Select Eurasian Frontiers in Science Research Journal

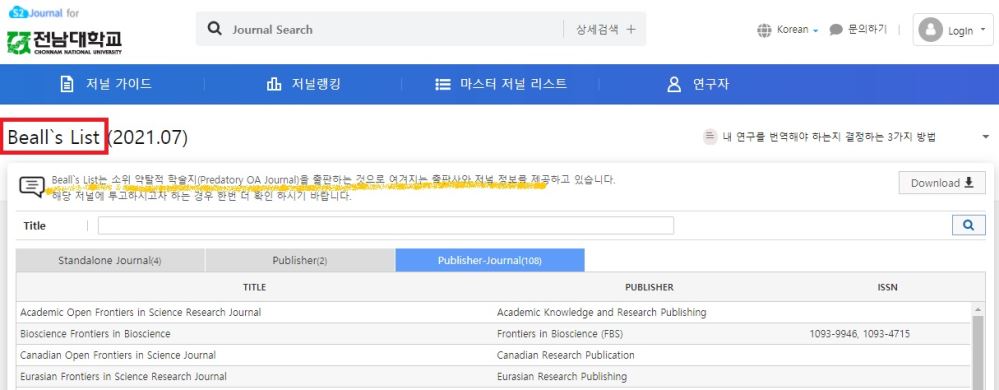(124, 377)
